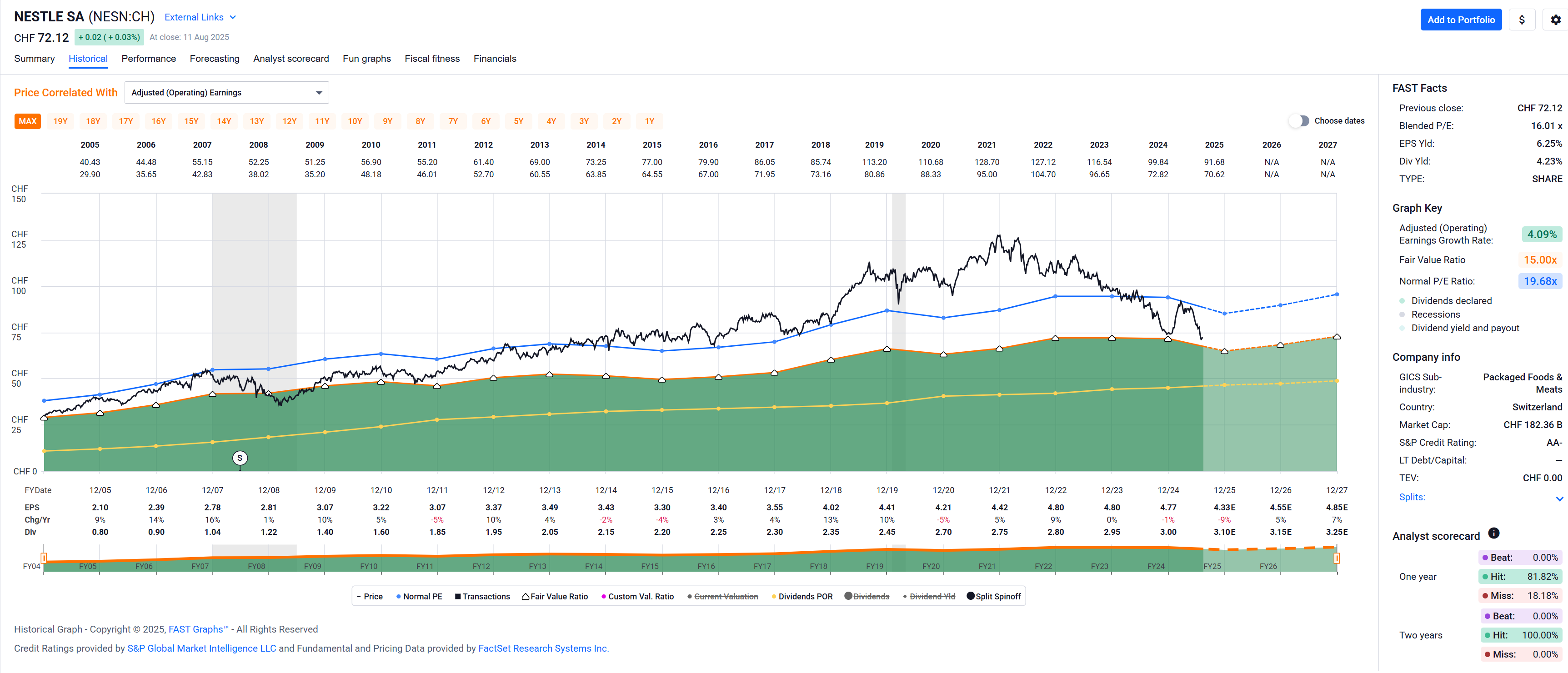Open FactSet Research Systems Inc. link
The height and width of the screenshot is (673, 1568).
(542, 648)
